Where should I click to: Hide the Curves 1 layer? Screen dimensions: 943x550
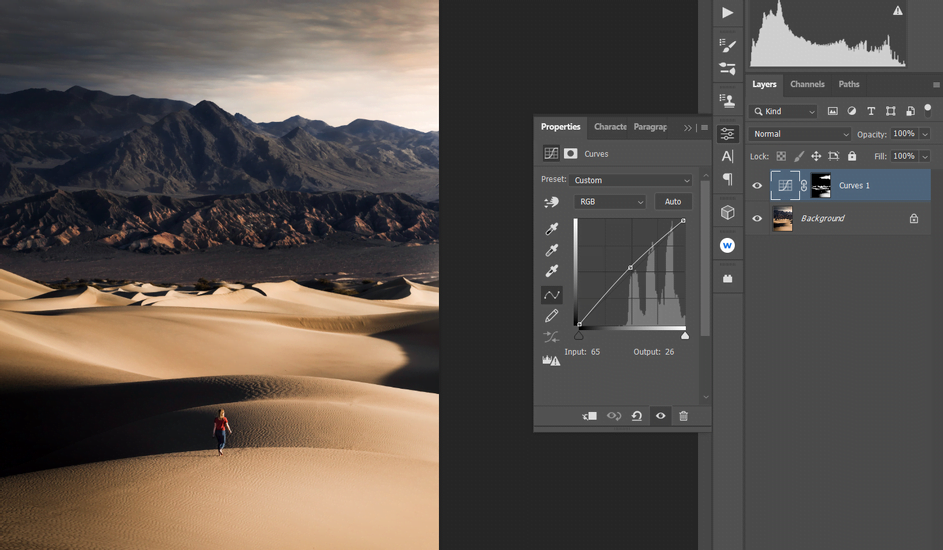click(757, 186)
